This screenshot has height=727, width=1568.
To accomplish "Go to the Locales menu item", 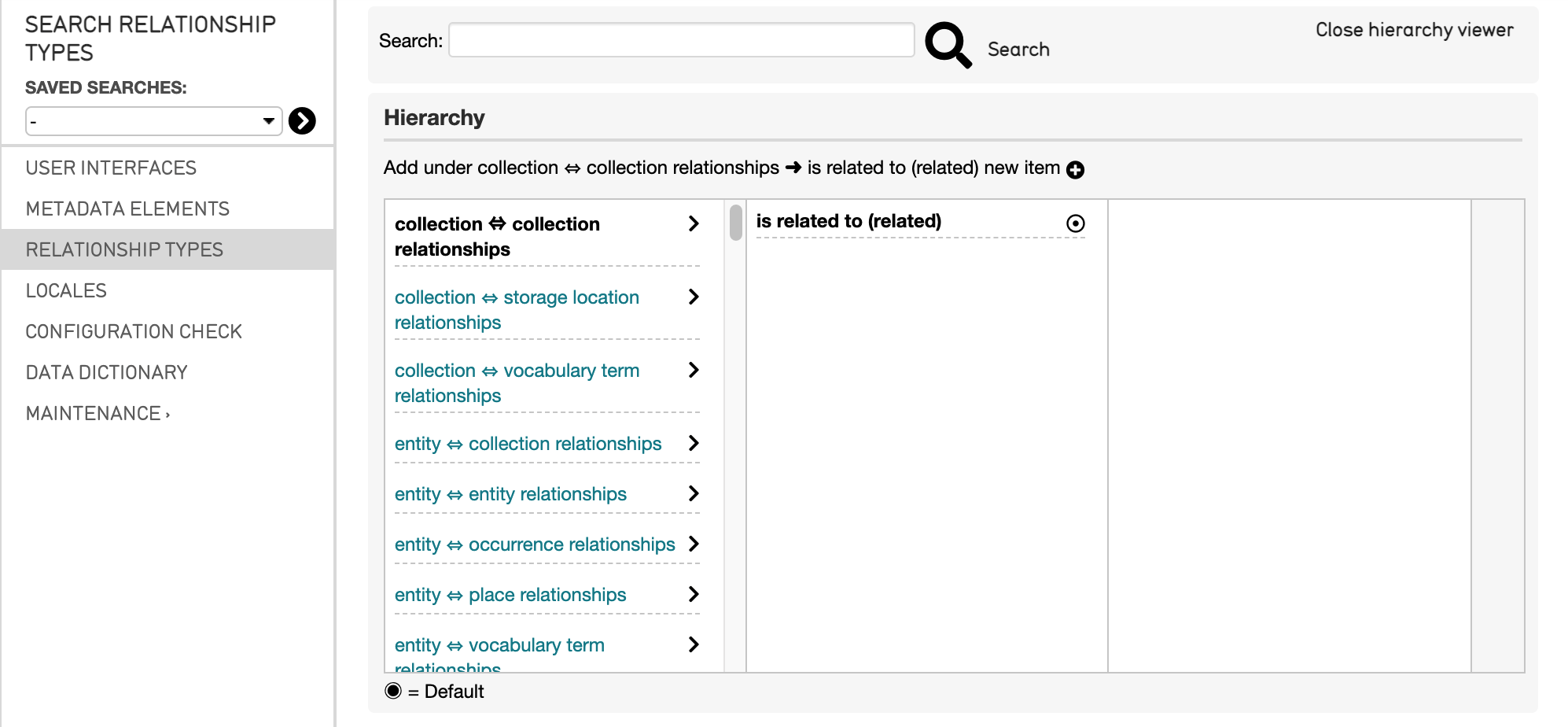I will 66,290.
